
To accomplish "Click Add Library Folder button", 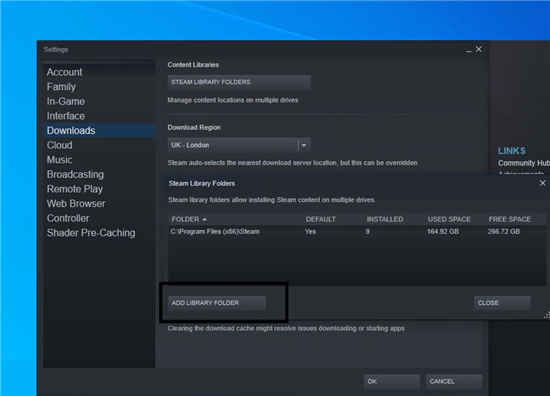I will coord(216,303).
